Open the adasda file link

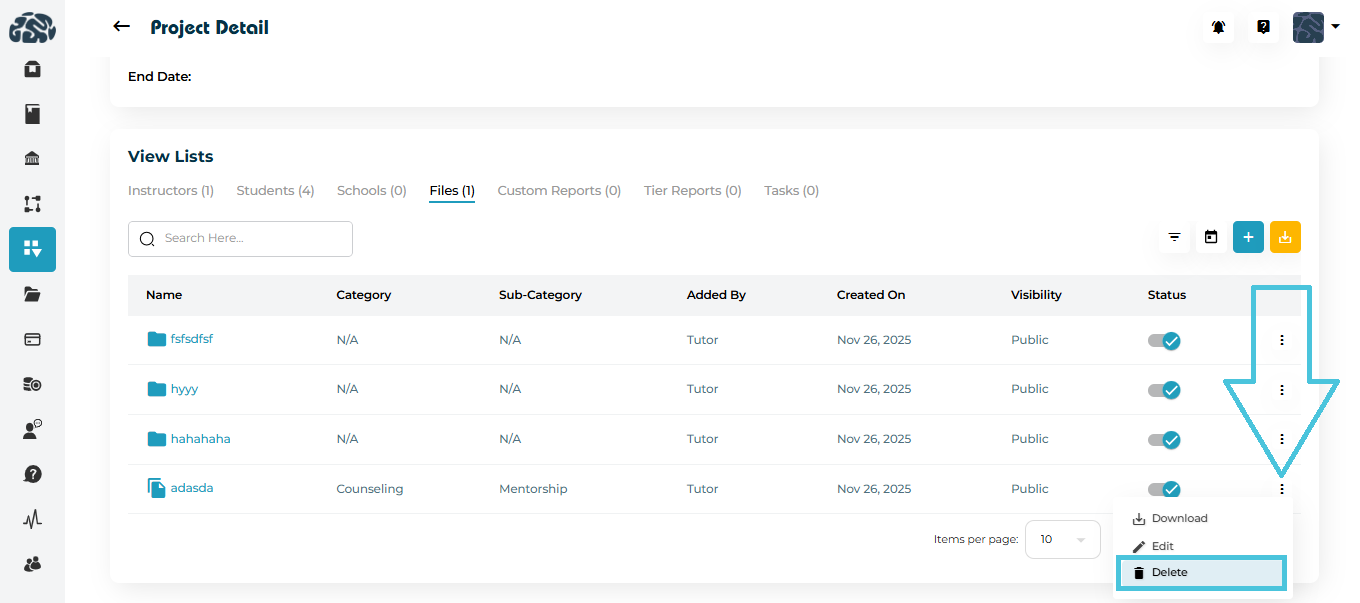[x=191, y=488]
